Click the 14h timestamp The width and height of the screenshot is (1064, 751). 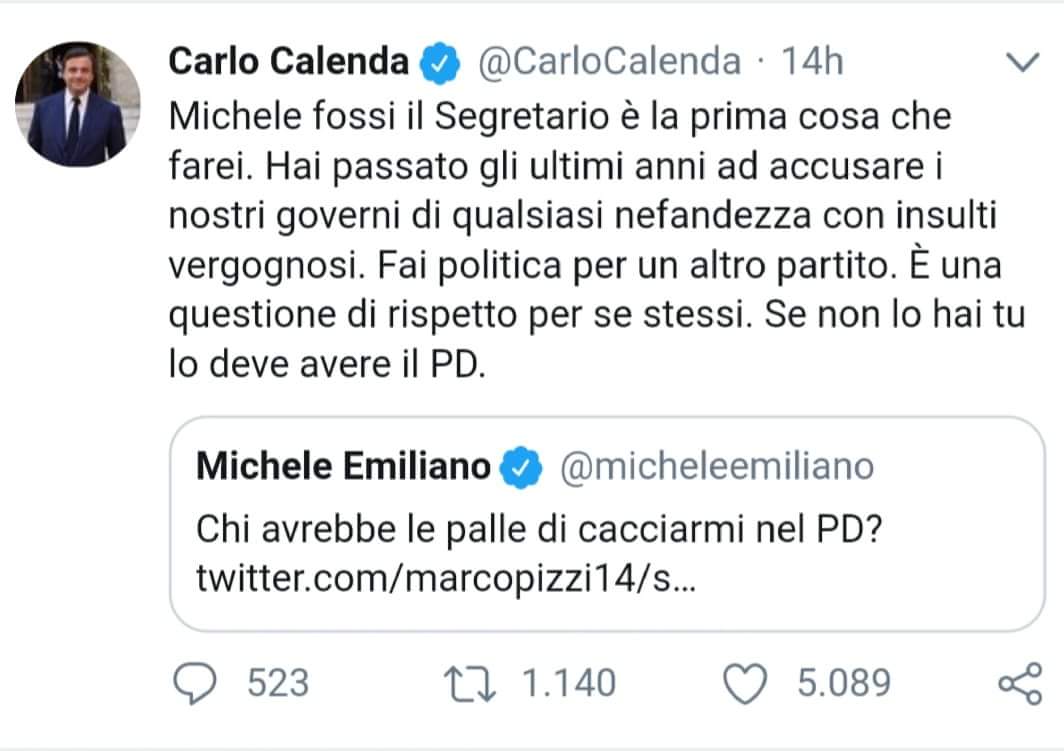811,62
